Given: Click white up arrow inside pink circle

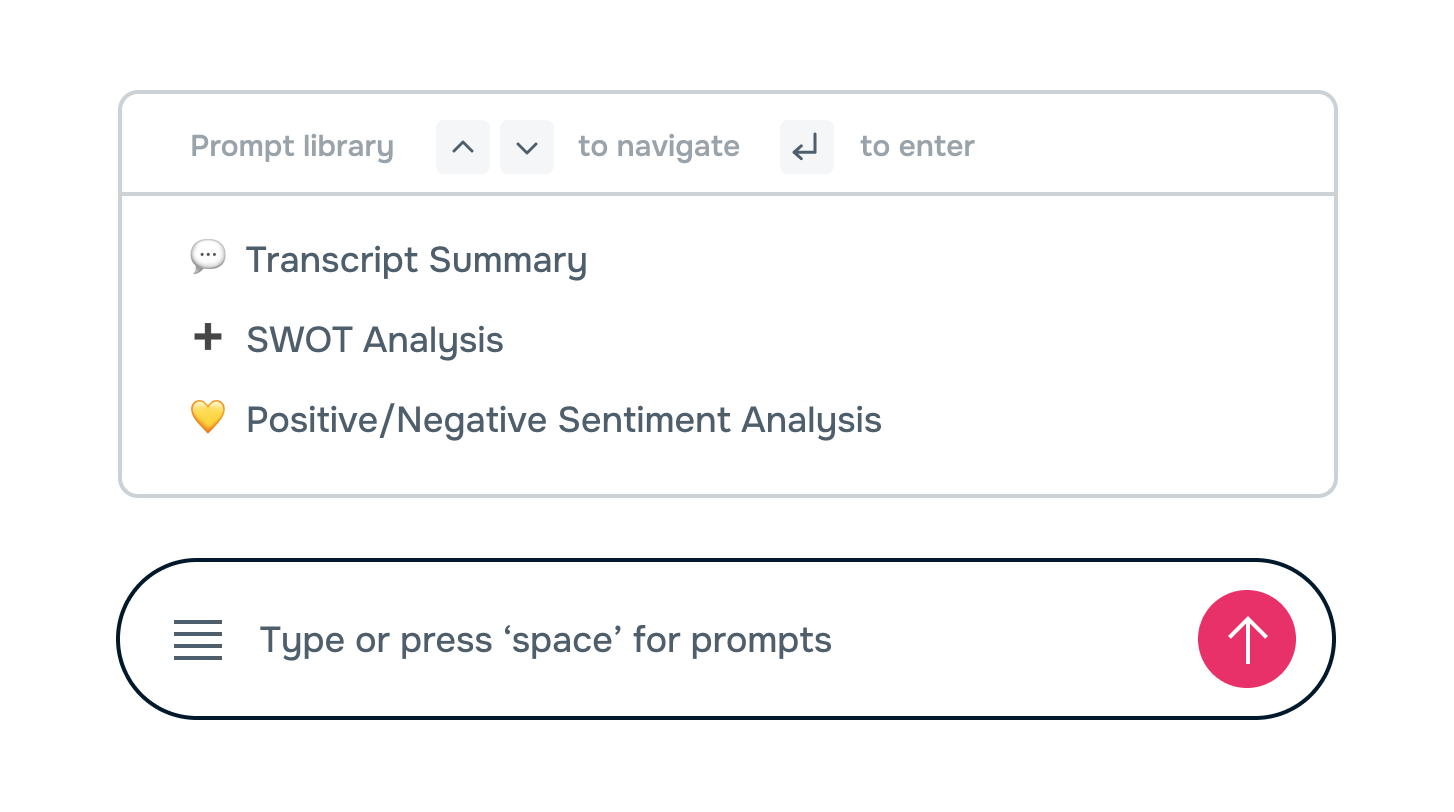Looking at the screenshot, I should (x=1247, y=640).
